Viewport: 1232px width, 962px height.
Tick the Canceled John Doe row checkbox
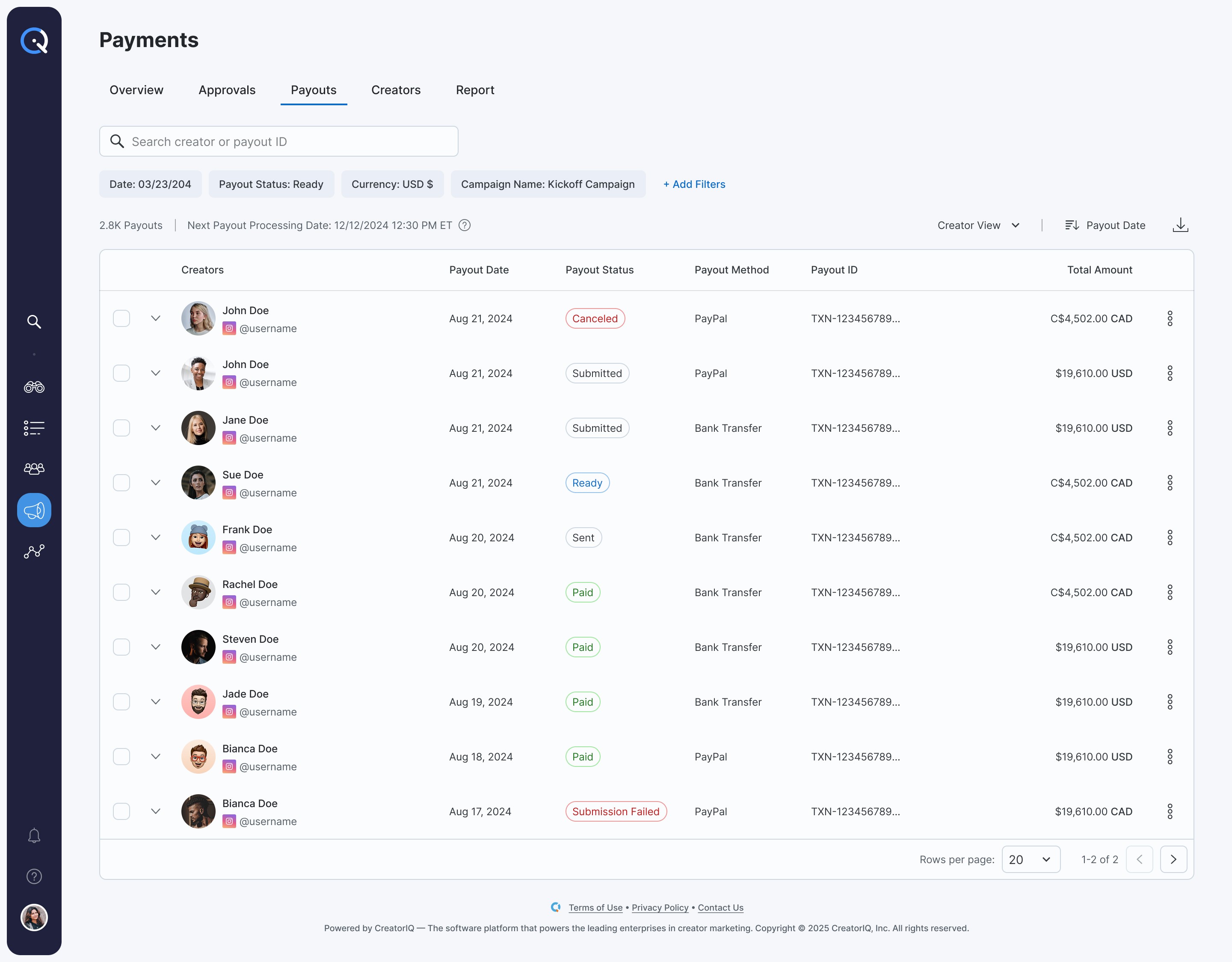pos(121,319)
